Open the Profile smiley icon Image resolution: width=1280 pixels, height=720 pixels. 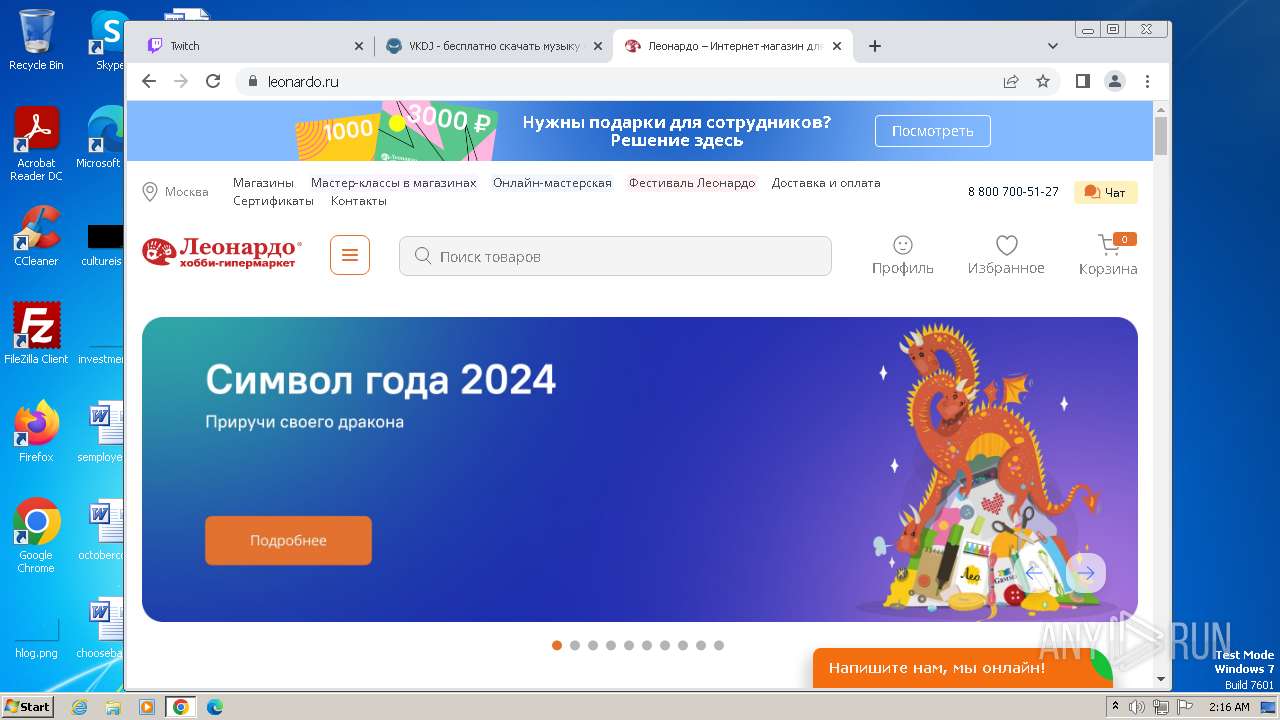pos(902,245)
